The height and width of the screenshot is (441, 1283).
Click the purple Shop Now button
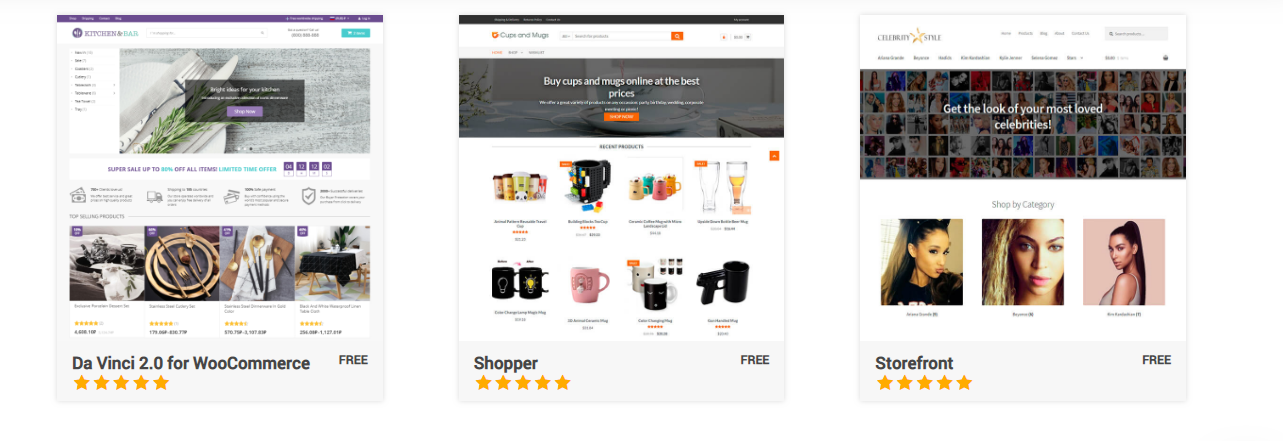[244, 111]
